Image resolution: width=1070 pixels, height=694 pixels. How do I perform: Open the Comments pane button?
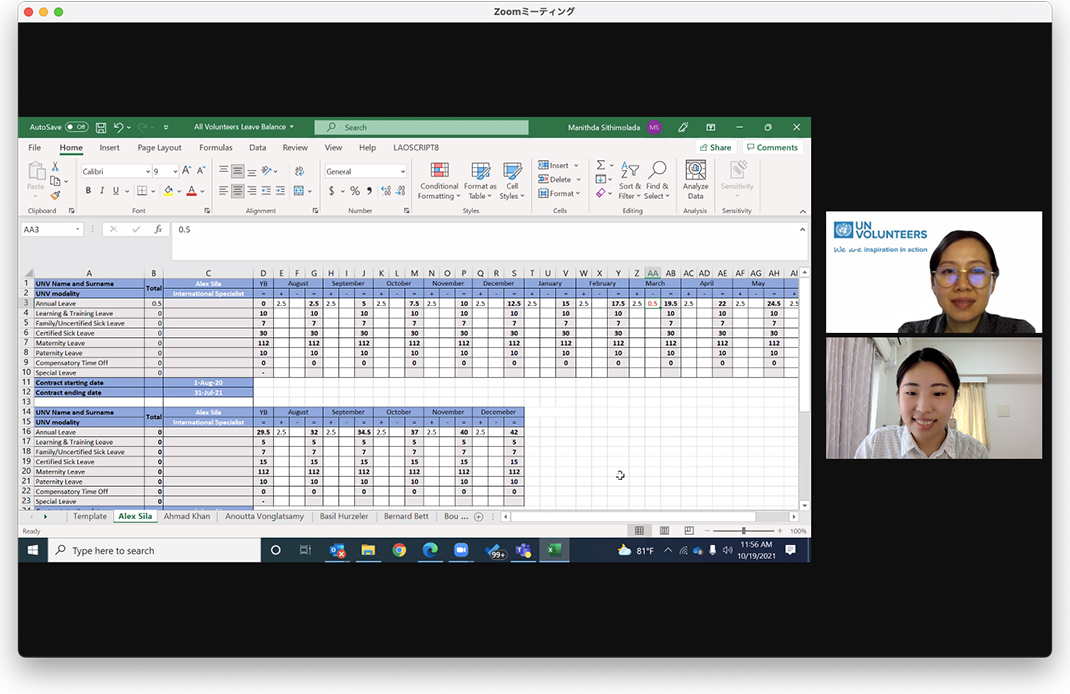pos(772,147)
